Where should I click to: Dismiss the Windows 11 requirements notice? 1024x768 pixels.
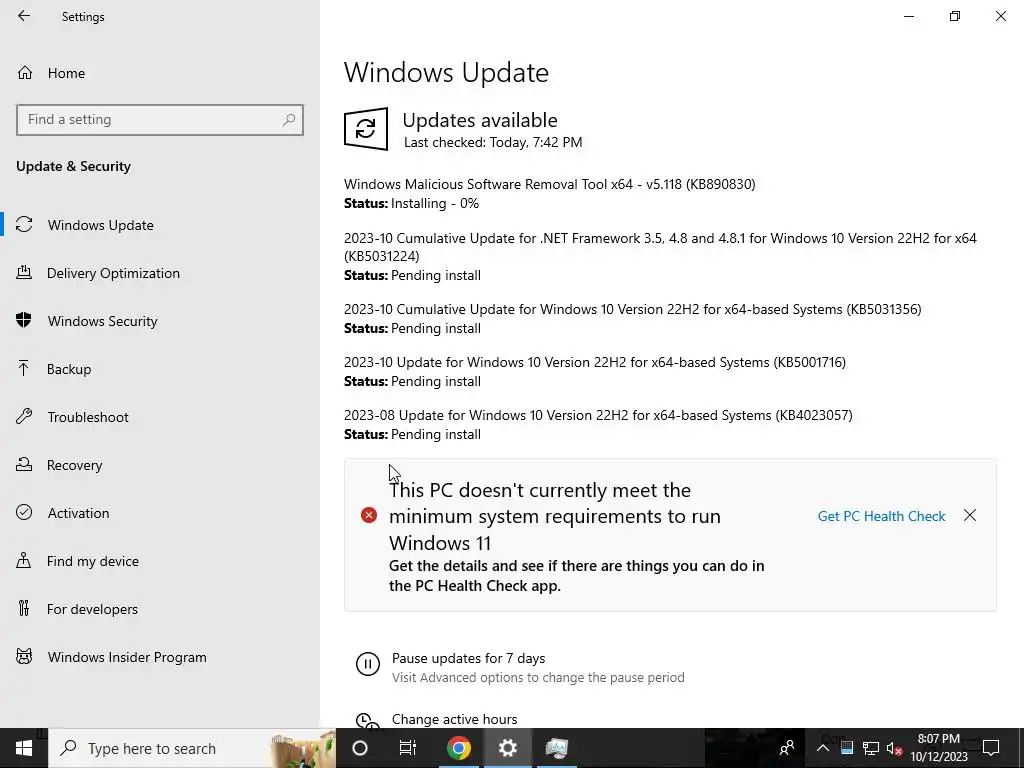click(970, 515)
